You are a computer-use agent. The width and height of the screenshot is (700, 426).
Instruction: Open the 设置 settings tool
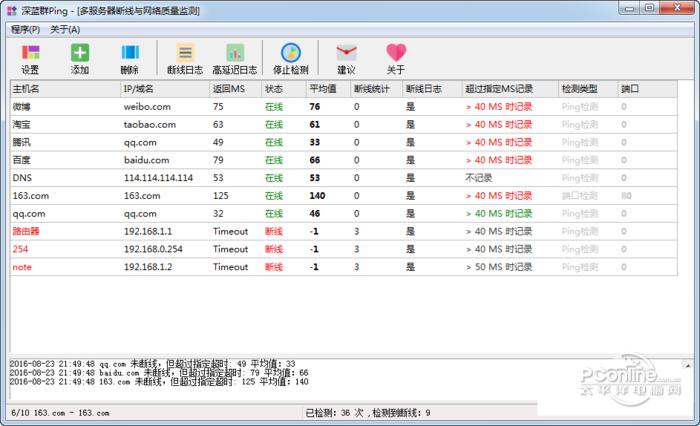30,59
